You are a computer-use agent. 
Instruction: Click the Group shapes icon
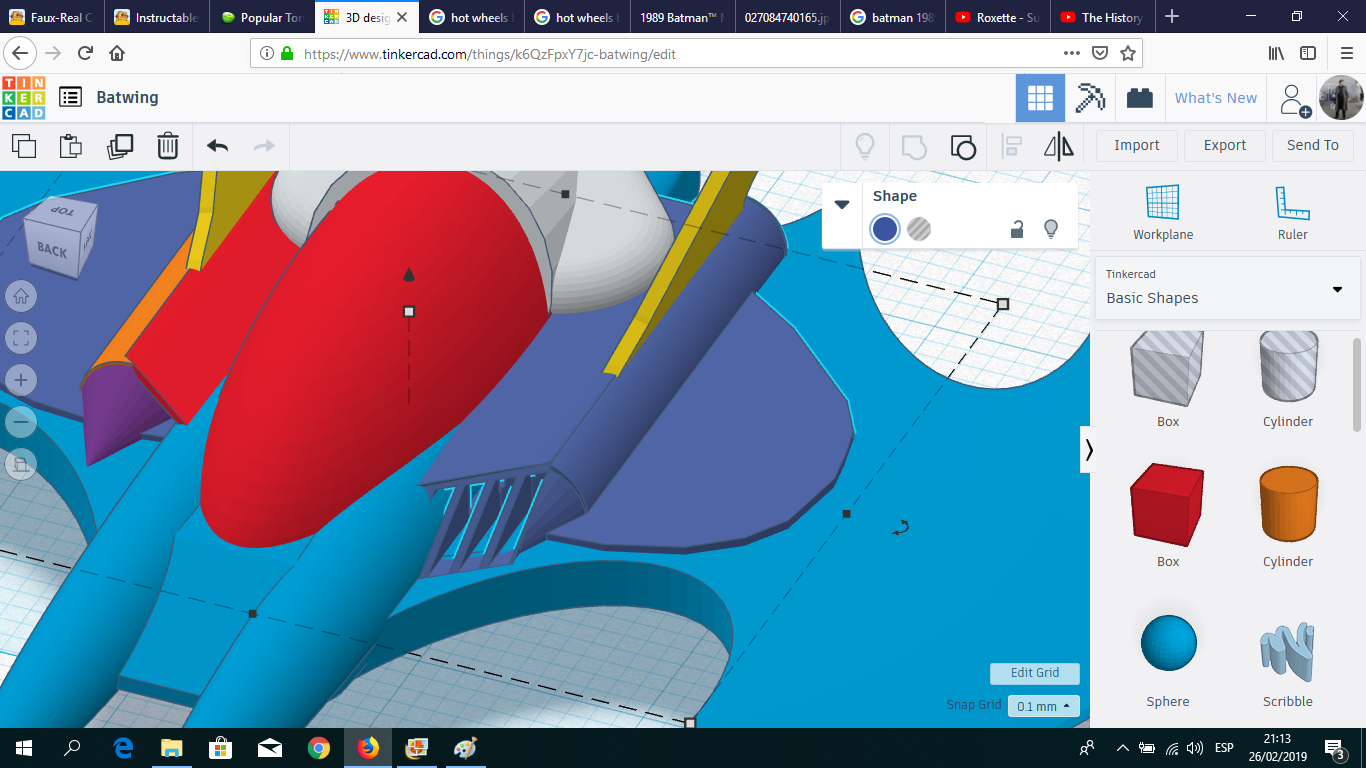(914, 147)
